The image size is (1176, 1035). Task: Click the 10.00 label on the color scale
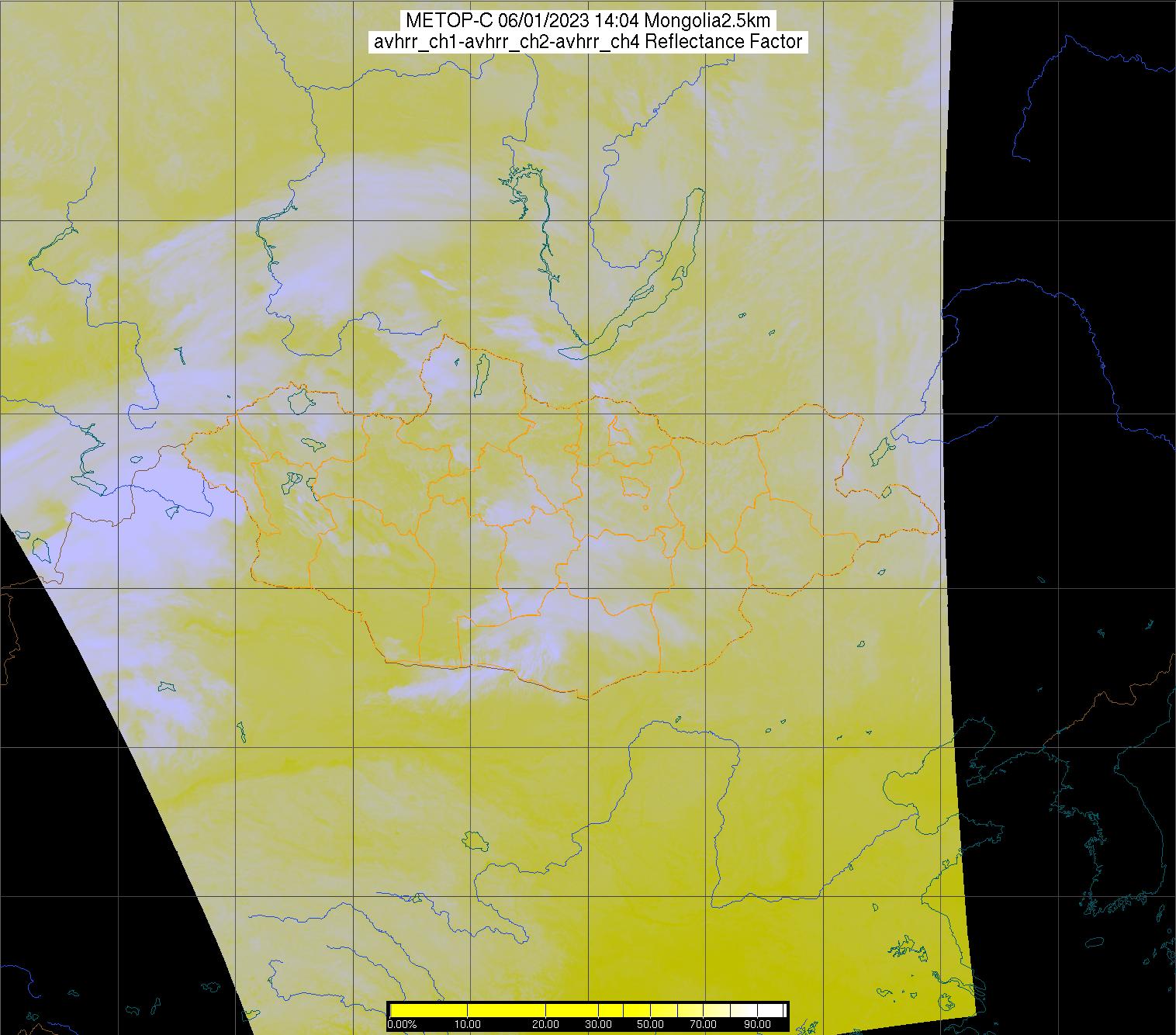467,1025
